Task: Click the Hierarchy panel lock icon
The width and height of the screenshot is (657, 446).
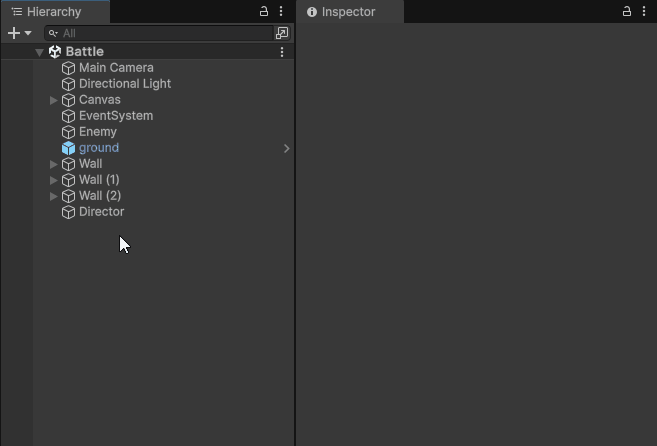Action: [264, 12]
